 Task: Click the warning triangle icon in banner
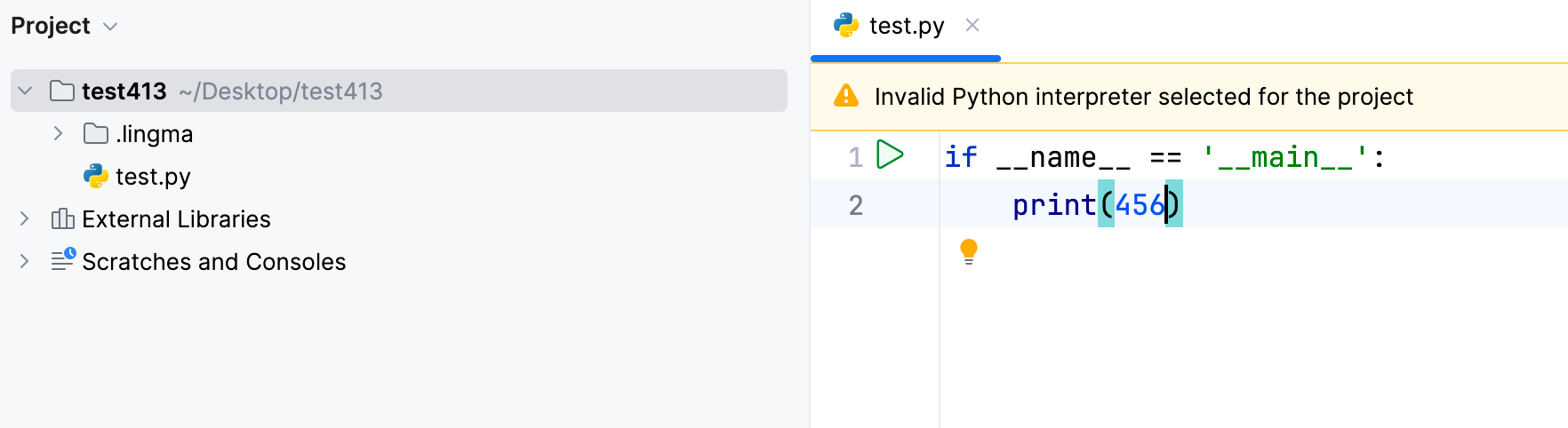pyautogui.click(x=846, y=96)
